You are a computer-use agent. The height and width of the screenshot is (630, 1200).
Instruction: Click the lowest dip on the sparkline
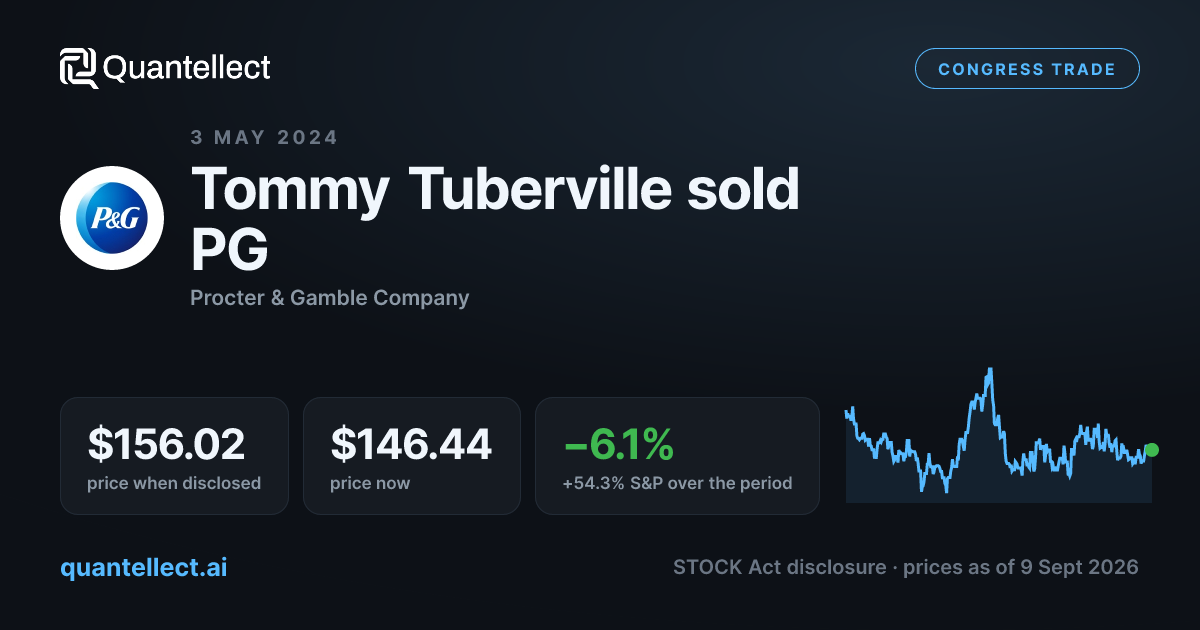point(946,490)
